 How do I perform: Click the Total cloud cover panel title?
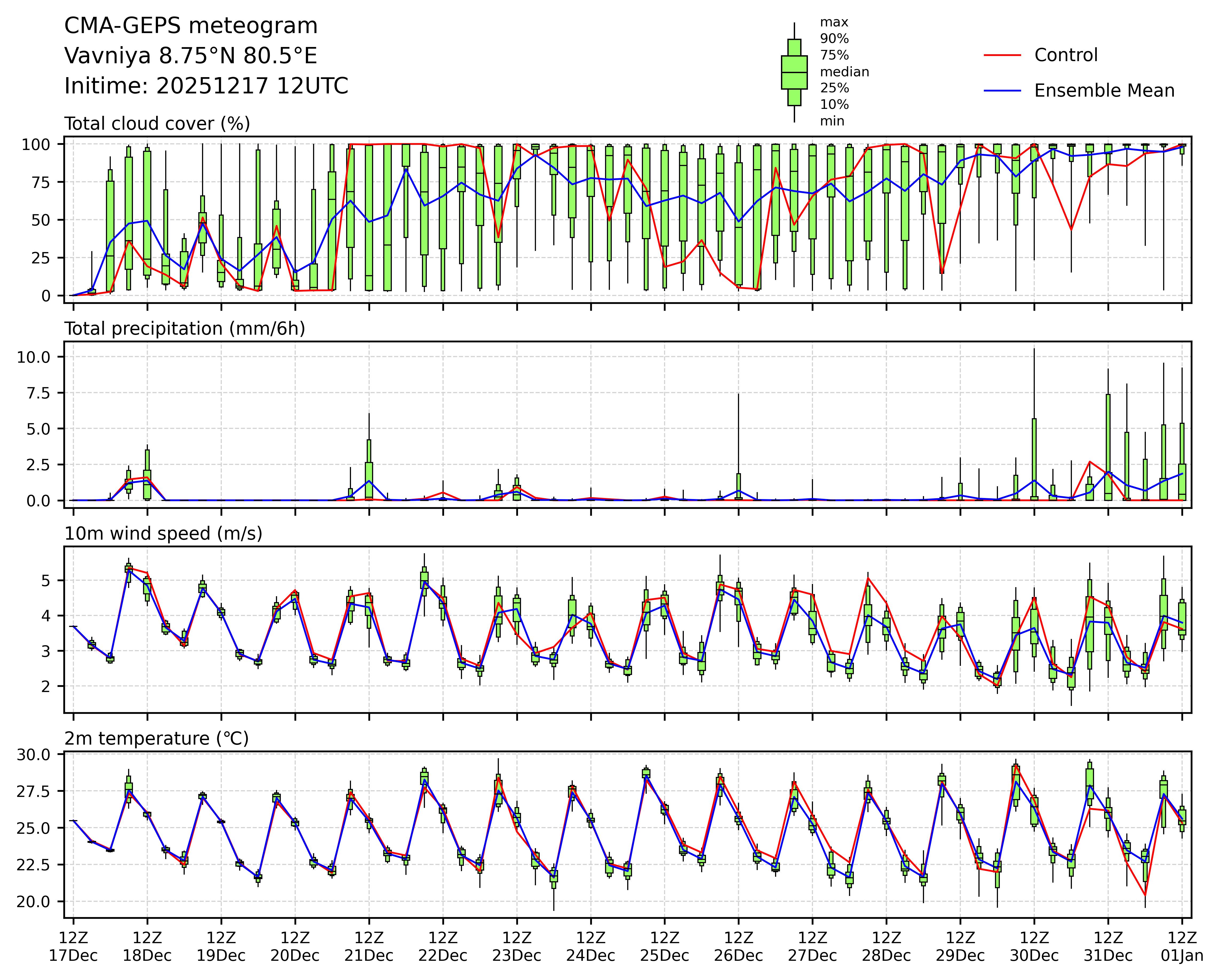[x=157, y=124]
